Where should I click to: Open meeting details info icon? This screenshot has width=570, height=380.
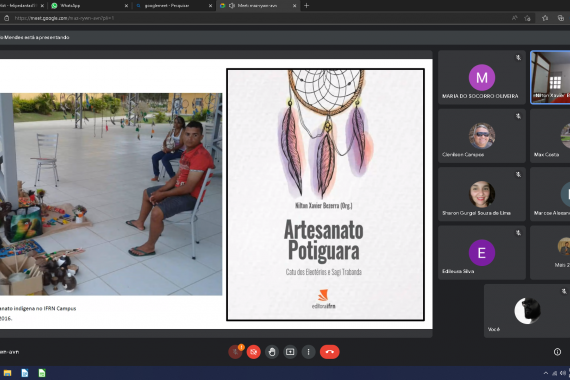(557, 352)
